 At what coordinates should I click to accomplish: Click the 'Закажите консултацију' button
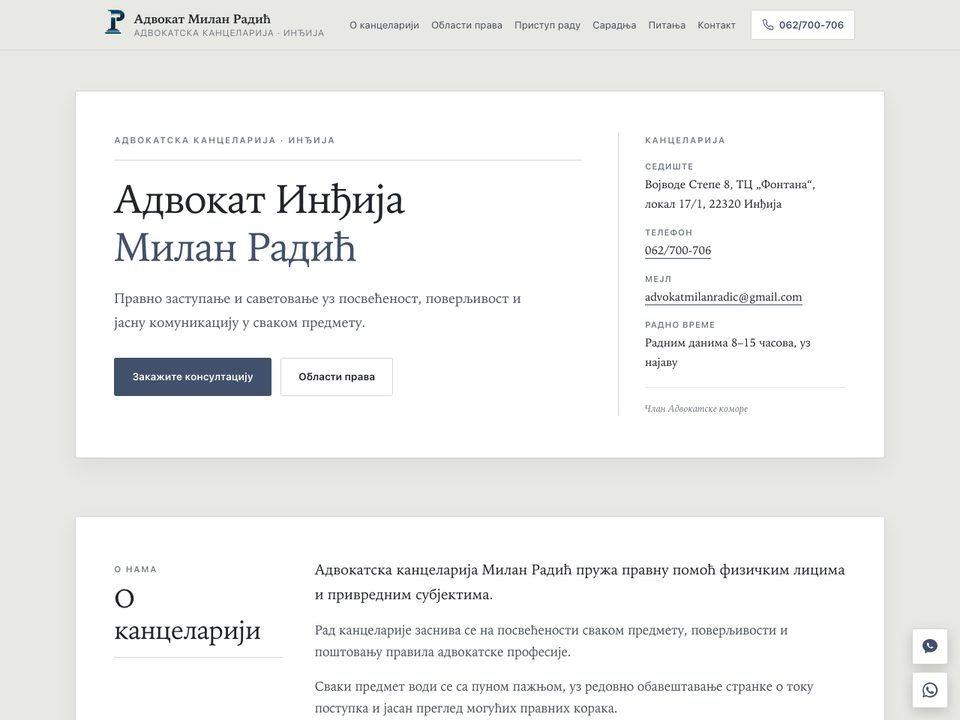tap(192, 377)
